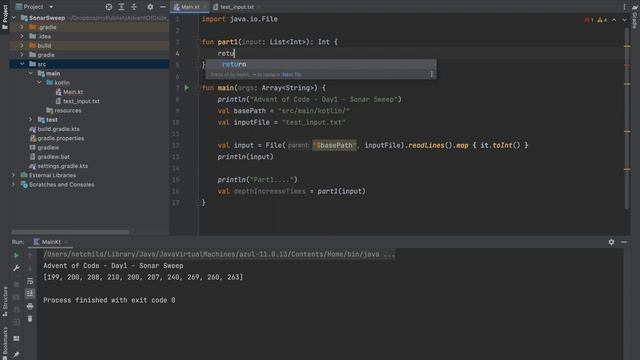Click Next Tip link in completion popup
This screenshot has width=640, height=360.
coord(292,75)
